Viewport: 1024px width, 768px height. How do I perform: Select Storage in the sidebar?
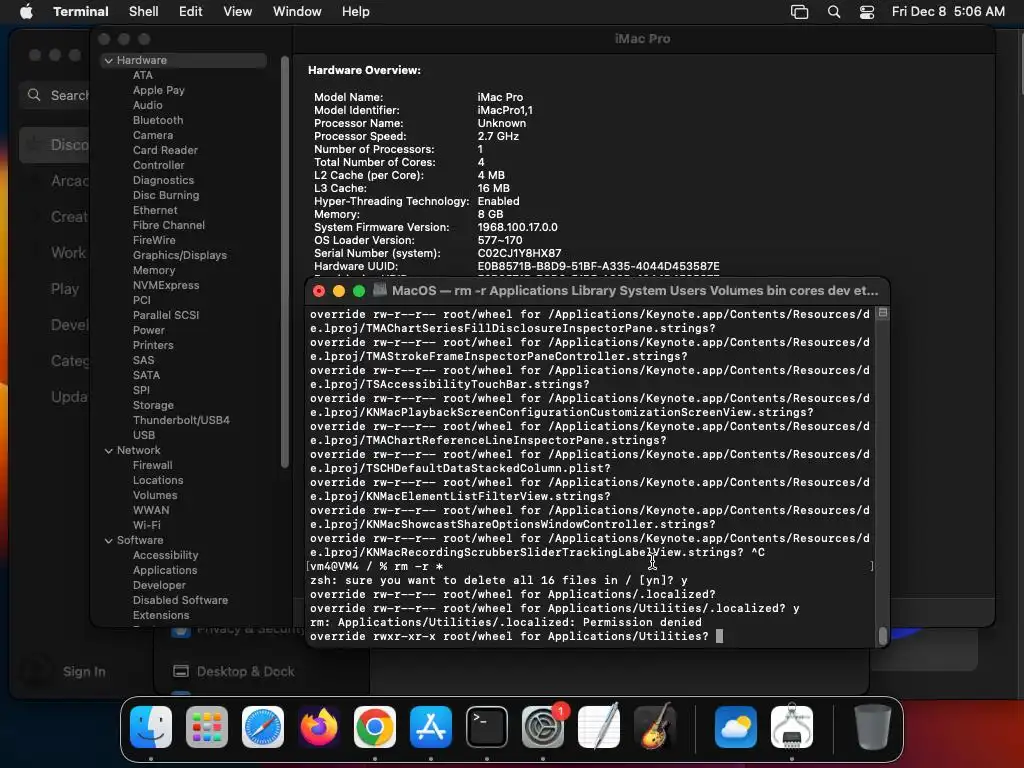pos(153,406)
